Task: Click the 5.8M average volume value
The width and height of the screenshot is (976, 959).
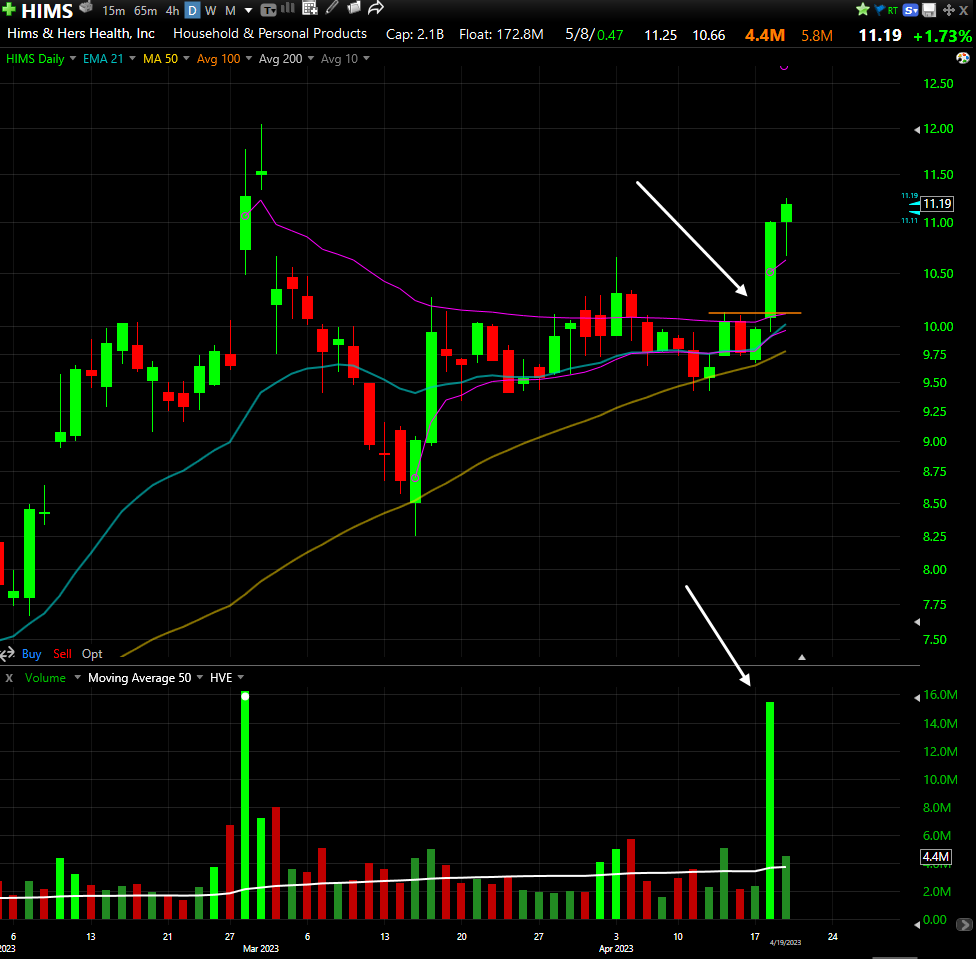Action: pyautogui.click(x=817, y=35)
